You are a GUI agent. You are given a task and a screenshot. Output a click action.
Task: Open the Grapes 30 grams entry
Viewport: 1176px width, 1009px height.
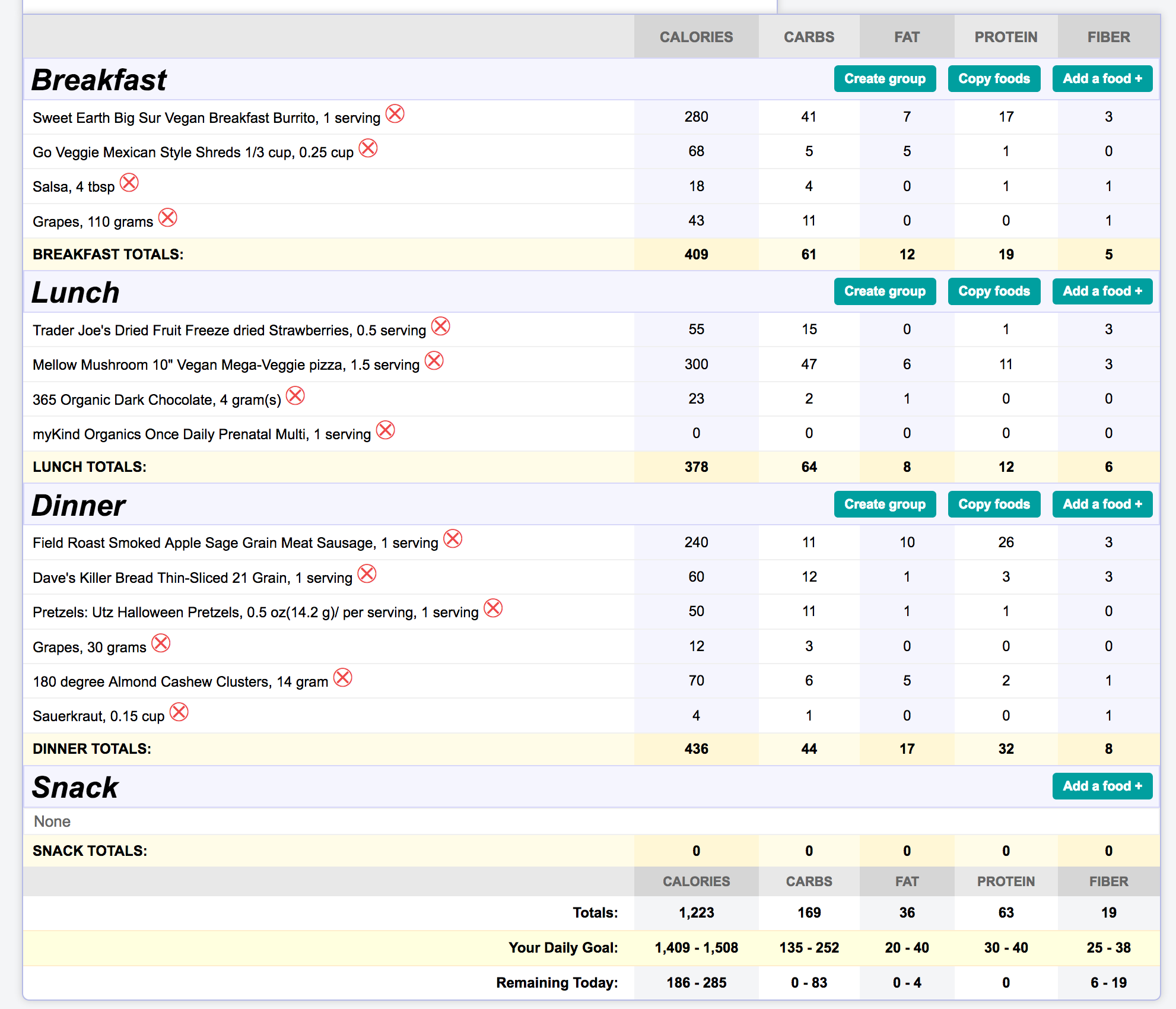click(x=90, y=648)
